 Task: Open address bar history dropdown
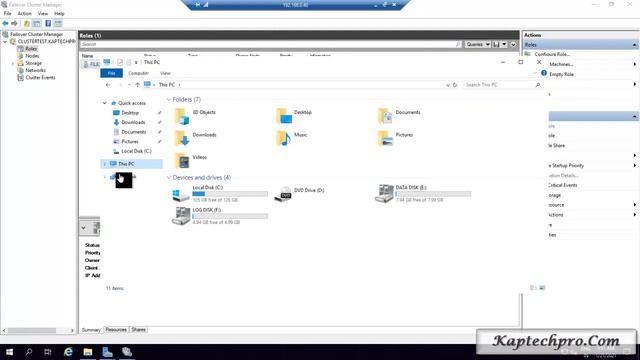click(x=448, y=85)
